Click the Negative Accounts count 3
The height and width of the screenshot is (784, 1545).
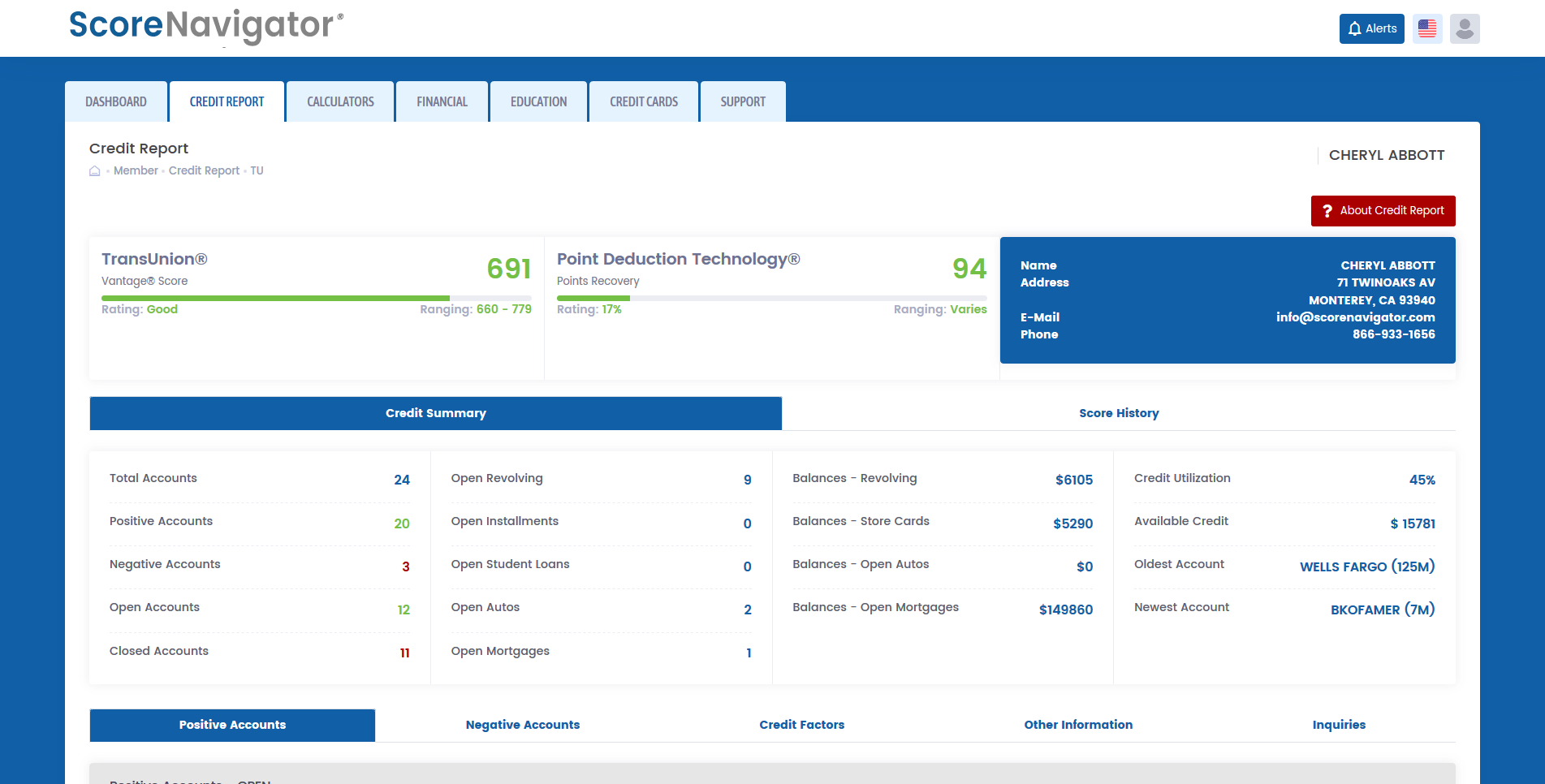[x=406, y=566]
